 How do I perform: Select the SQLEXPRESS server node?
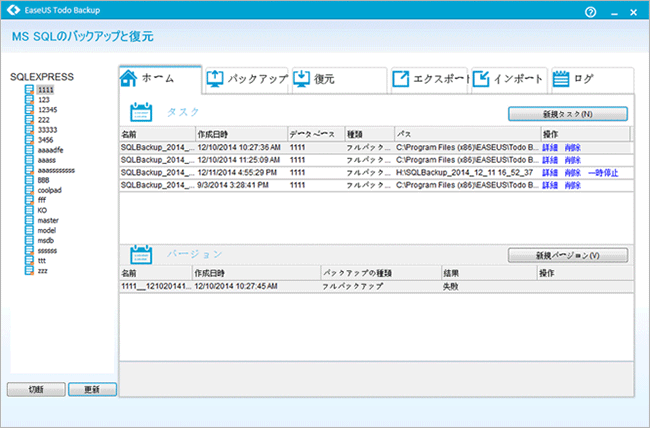pyautogui.click(x=42, y=77)
